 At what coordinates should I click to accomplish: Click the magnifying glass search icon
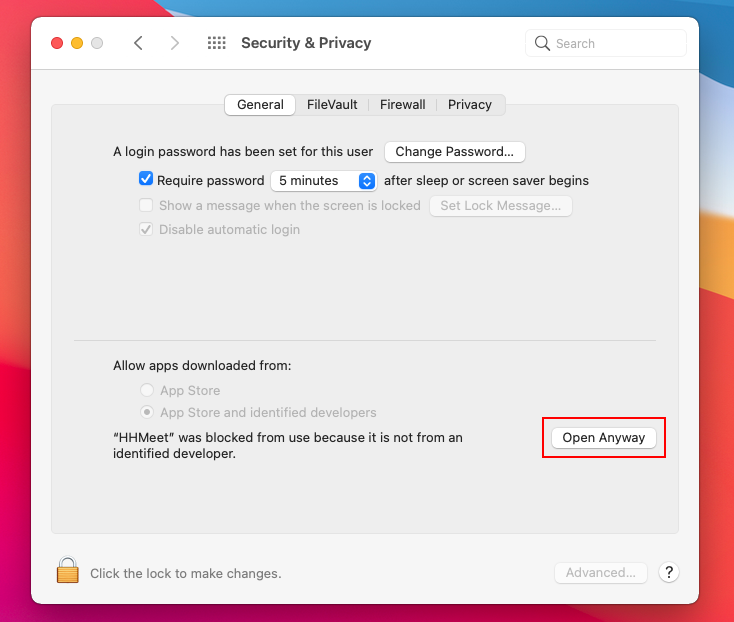tap(543, 43)
